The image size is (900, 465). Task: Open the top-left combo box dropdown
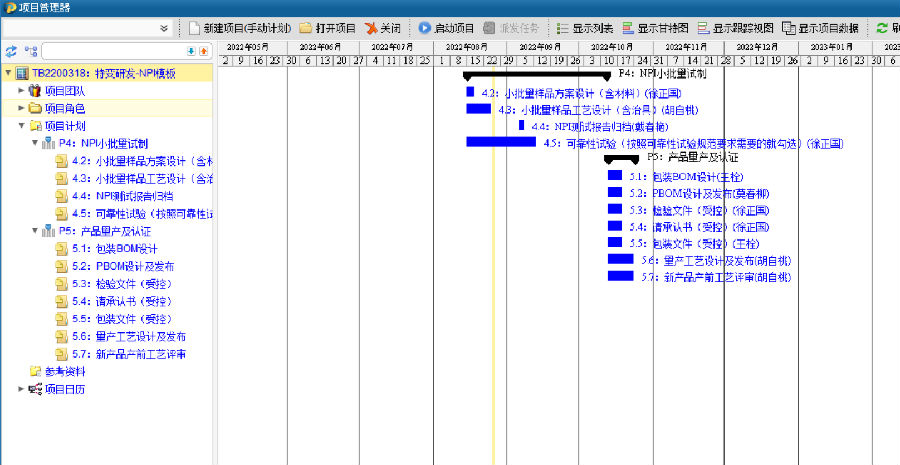[x=164, y=28]
